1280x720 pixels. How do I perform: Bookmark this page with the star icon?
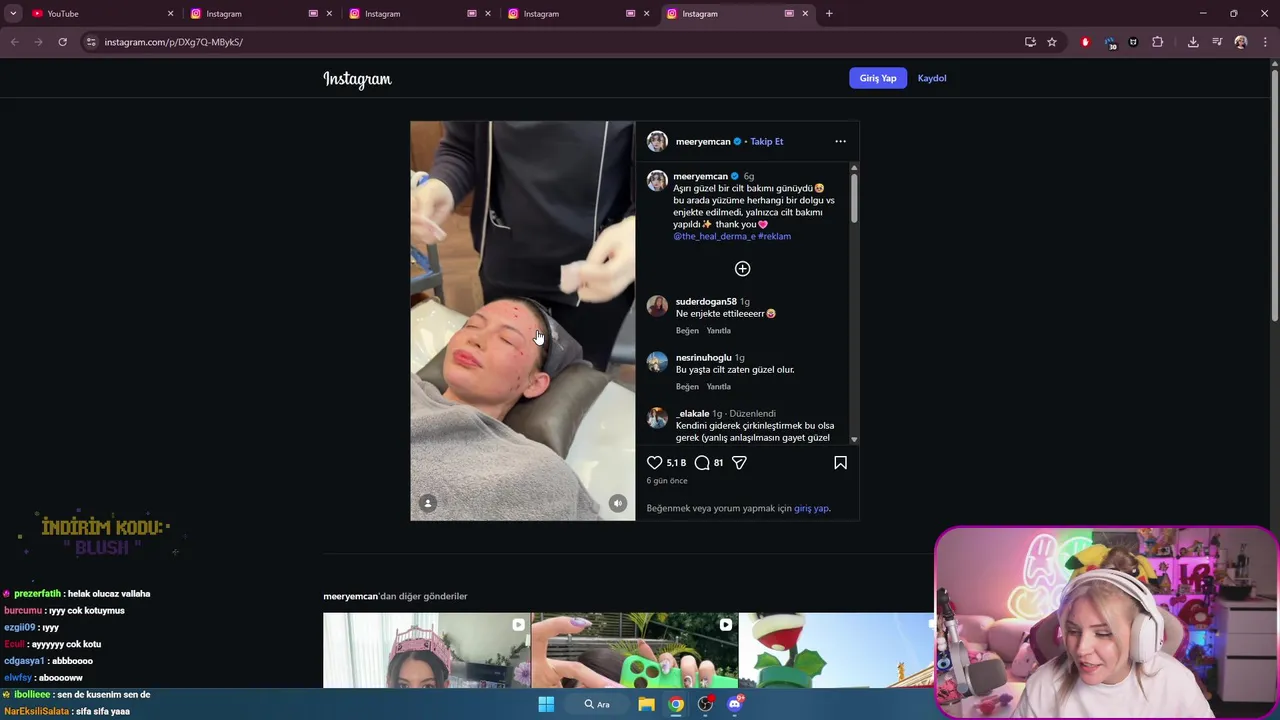tap(1052, 42)
